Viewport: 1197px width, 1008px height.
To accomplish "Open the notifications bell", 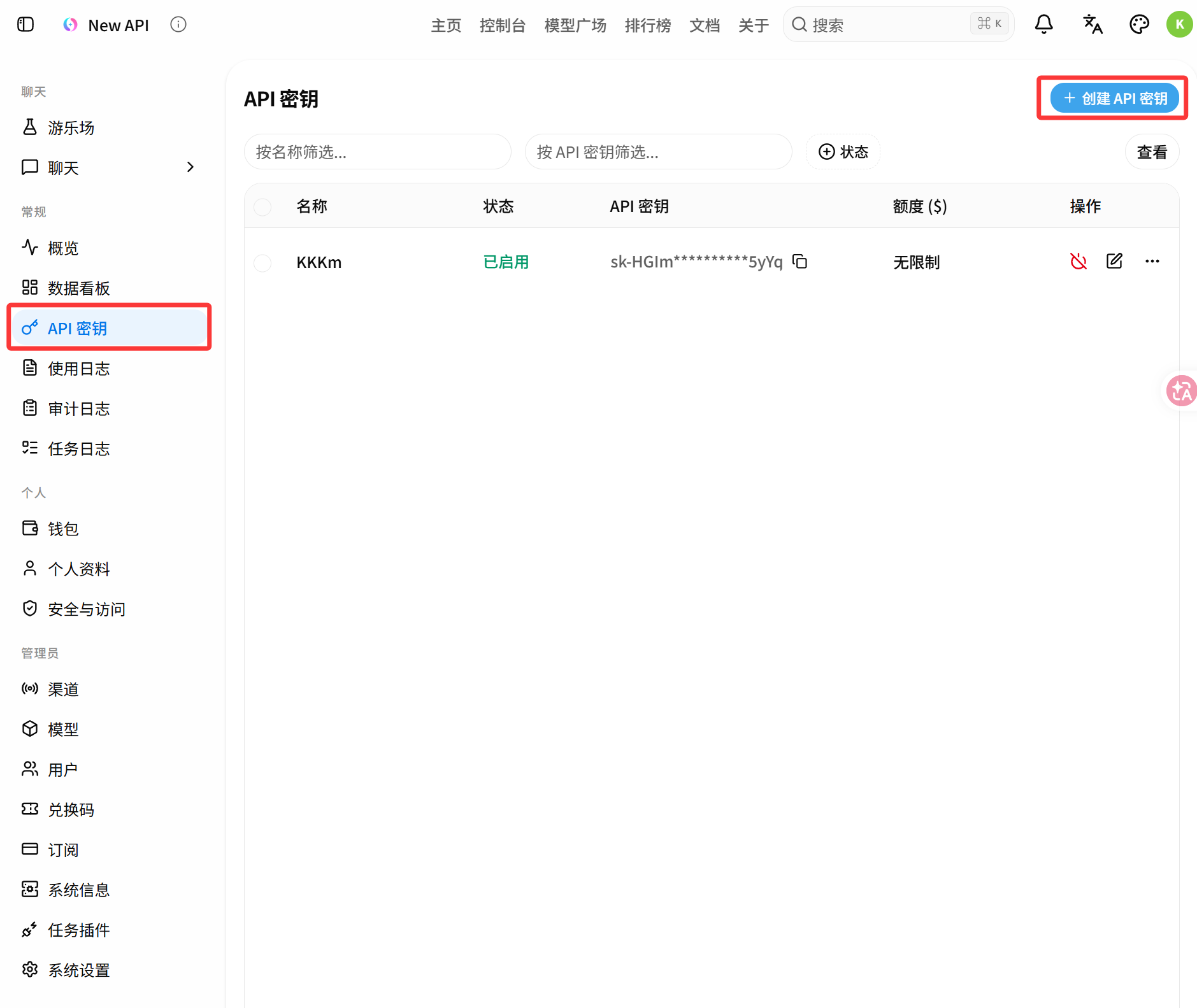I will 1043,24.
